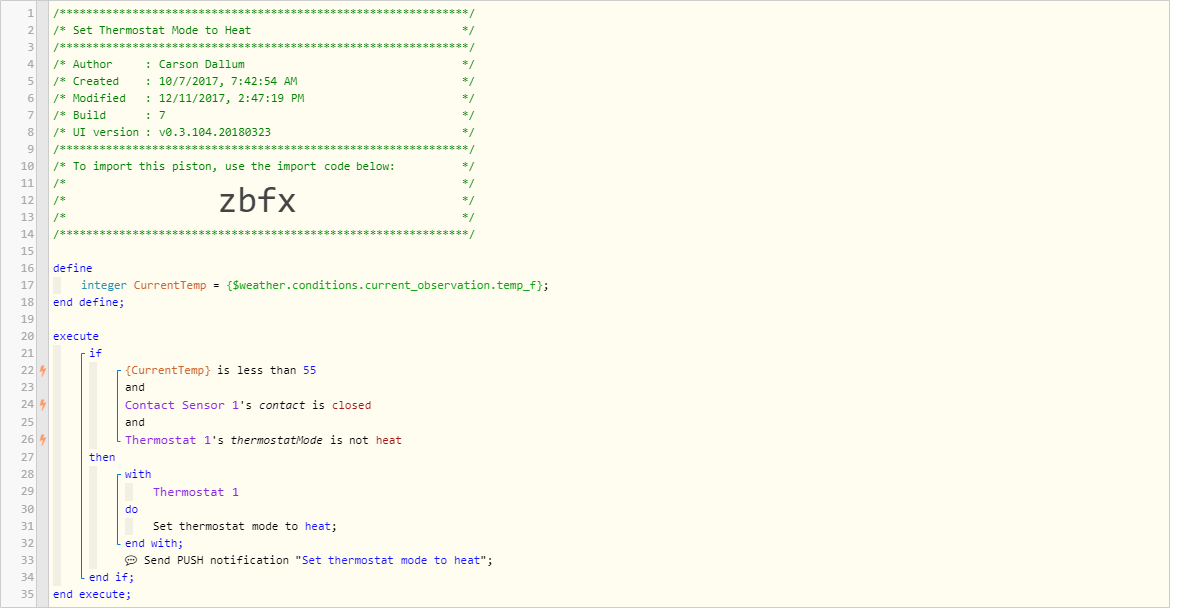Select the 'Thermostat 1' device on line 29
1178x616 pixels.
(x=196, y=492)
